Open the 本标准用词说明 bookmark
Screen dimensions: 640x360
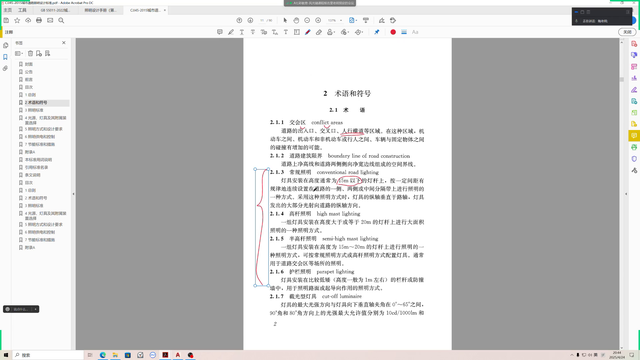[x=38, y=160]
